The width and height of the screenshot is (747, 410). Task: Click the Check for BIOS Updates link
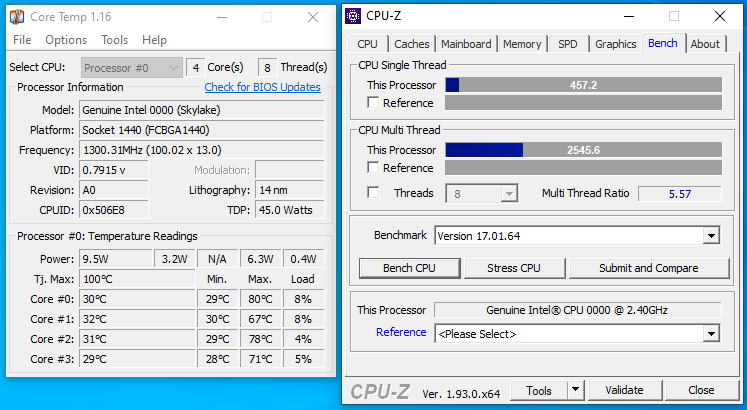262,87
